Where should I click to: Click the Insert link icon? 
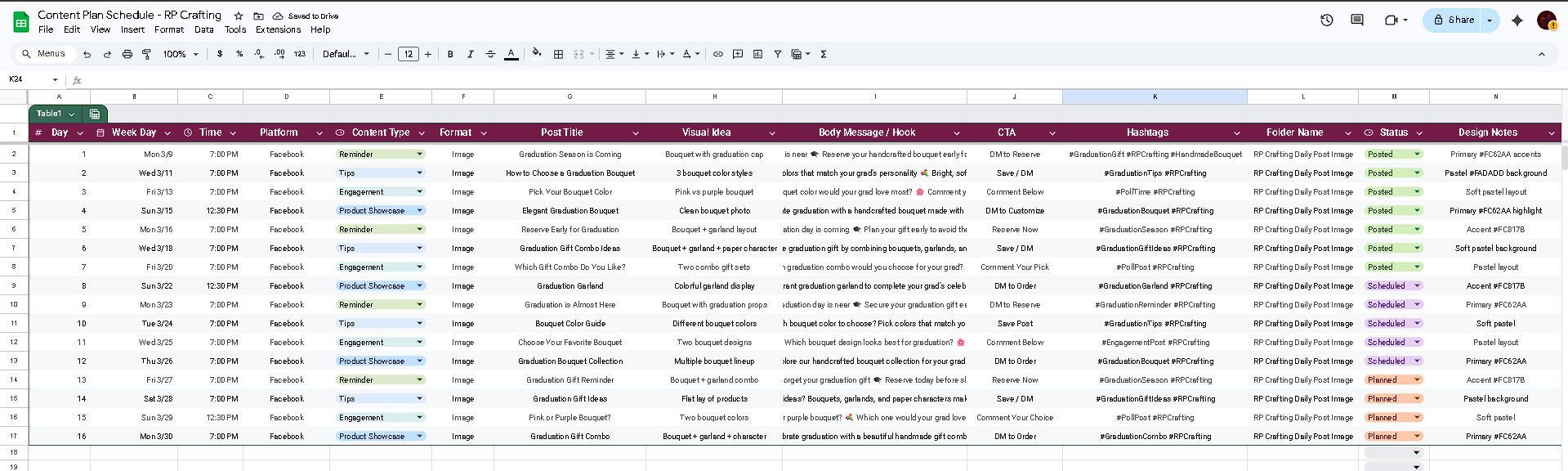coord(718,54)
